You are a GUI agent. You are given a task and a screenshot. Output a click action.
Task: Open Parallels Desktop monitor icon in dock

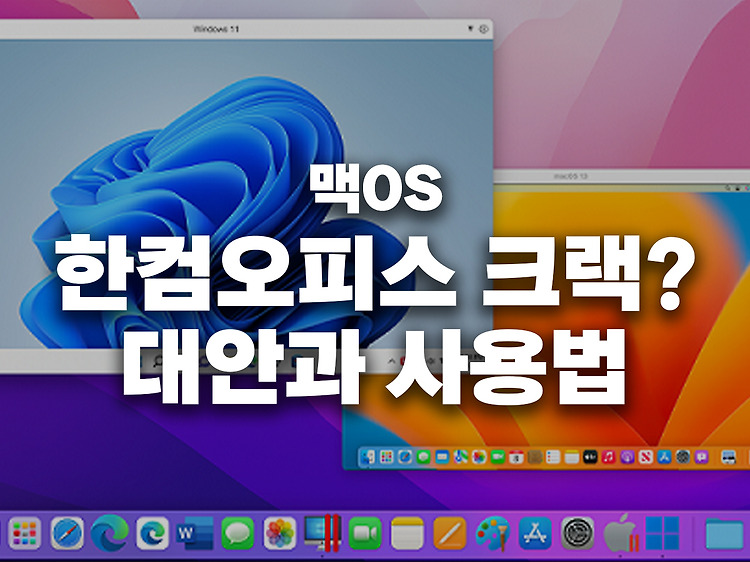pyautogui.click(x=322, y=533)
